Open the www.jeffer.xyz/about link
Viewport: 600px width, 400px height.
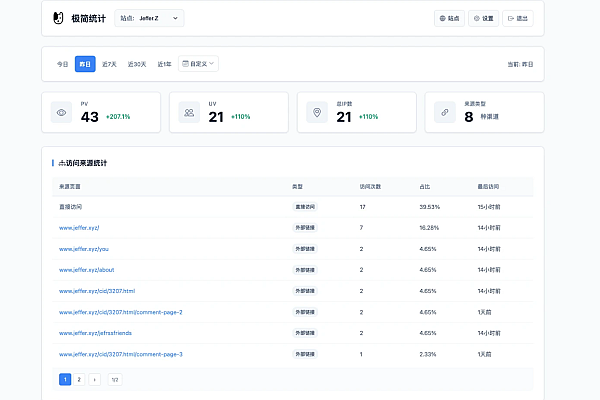pos(86,270)
